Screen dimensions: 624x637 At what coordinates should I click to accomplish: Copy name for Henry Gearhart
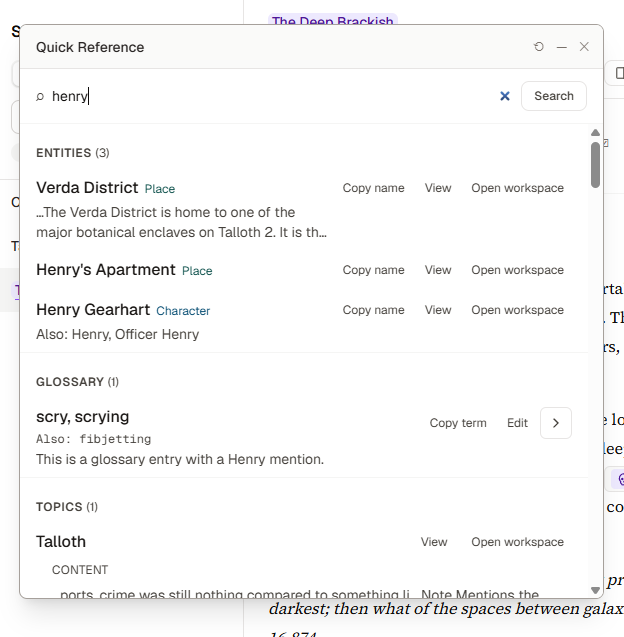(x=373, y=310)
